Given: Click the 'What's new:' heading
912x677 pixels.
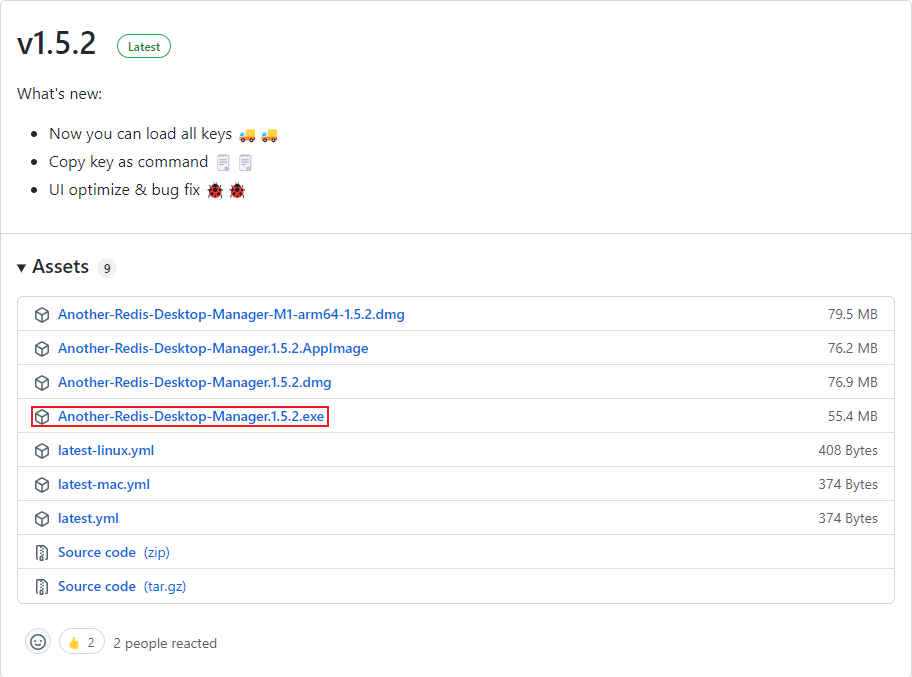Looking at the screenshot, I should [59, 94].
